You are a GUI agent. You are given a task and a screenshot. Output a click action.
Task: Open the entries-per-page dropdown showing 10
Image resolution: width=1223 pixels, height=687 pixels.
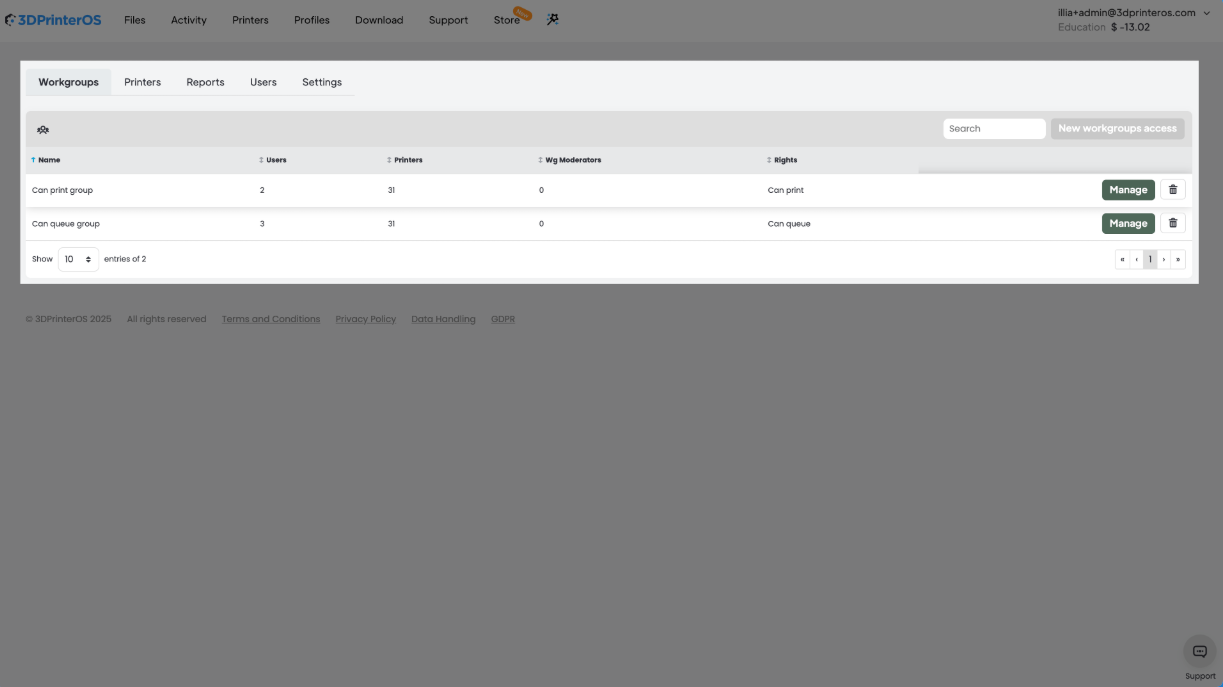tap(78, 259)
